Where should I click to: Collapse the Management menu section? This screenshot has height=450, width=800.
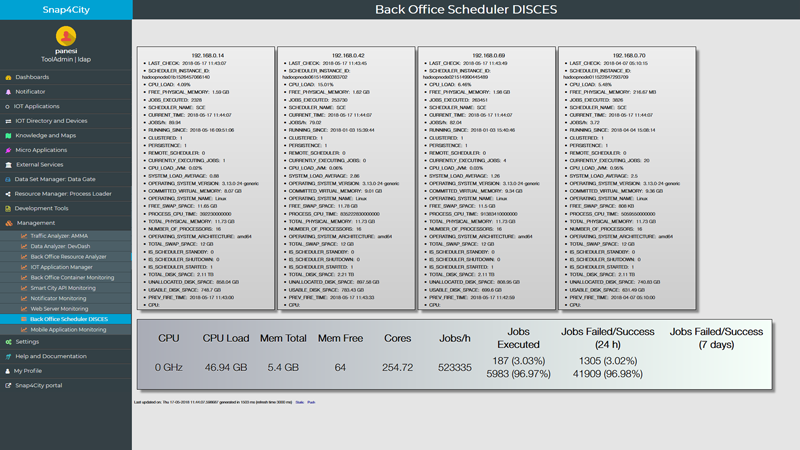pyautogui.click(x=36, y=223)
